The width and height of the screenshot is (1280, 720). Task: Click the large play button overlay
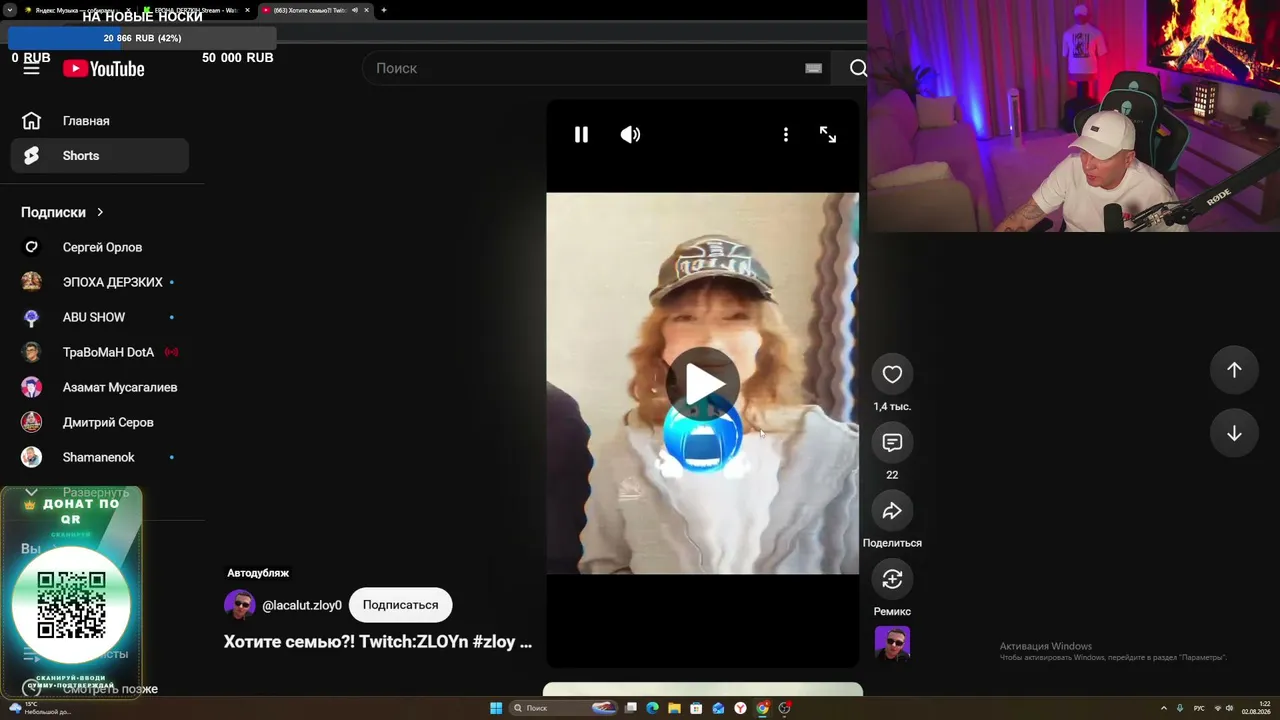click(x=703, y=383)
